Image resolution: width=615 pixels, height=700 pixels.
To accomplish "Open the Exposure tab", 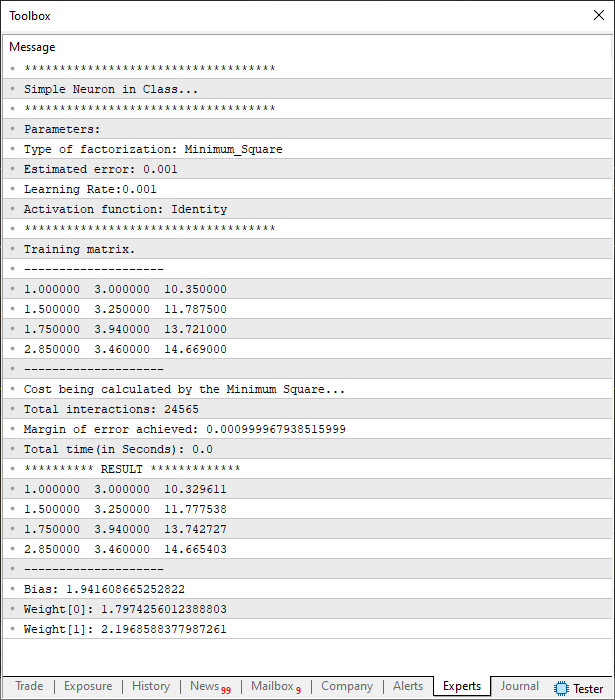I will tap(88, 686).
